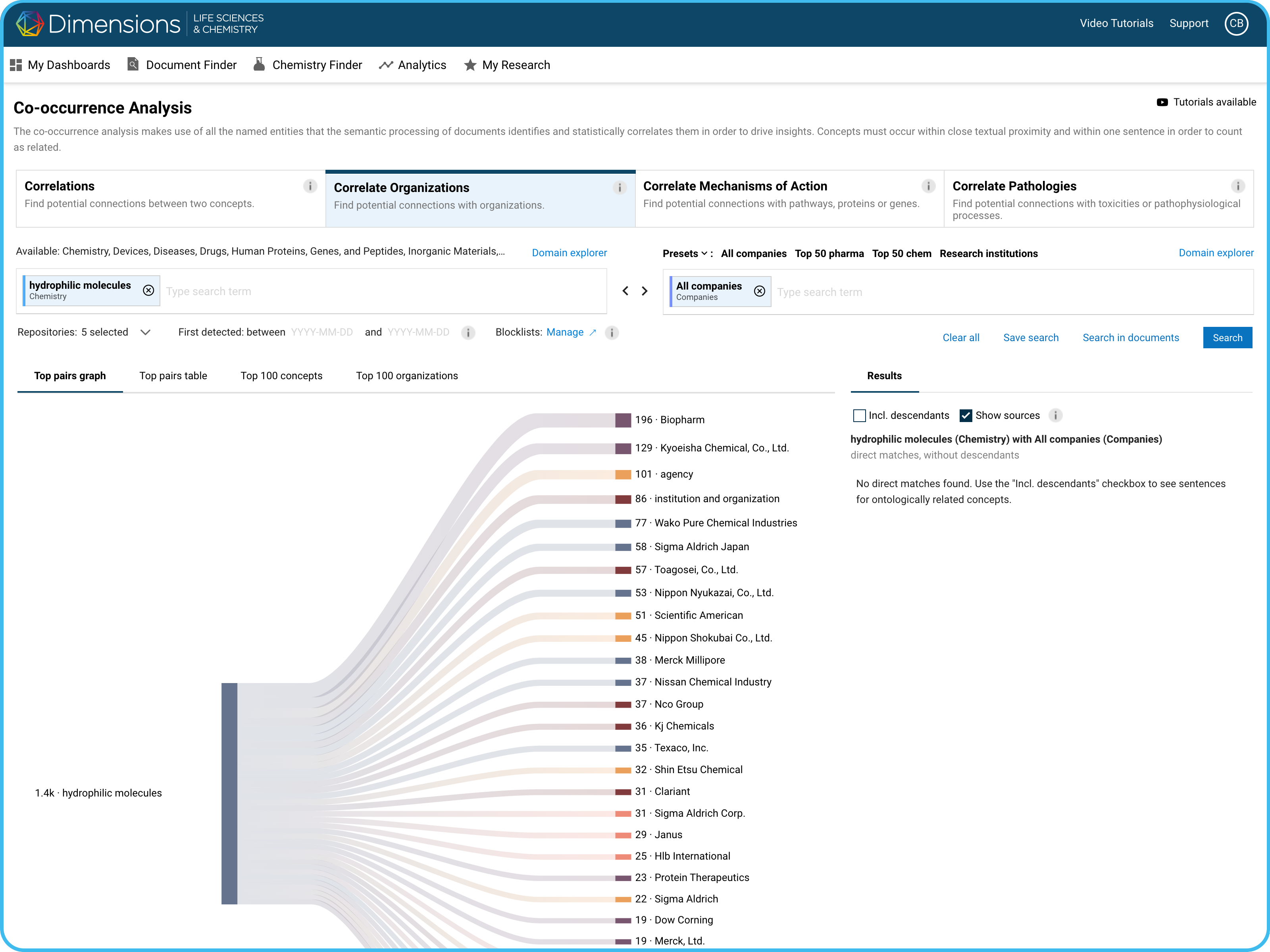
Task: Click info icon on Correlate Pathologies card
Action: [x=1237, y=186]
